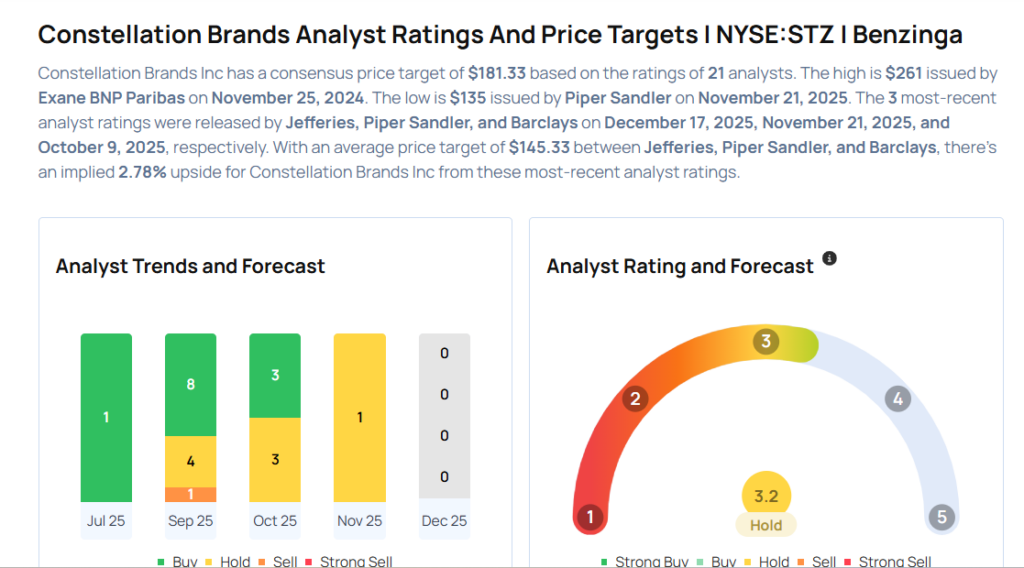Click the red gauge marker numbered 1
This screenshot has height=568, width=1024.
point(590,517)
